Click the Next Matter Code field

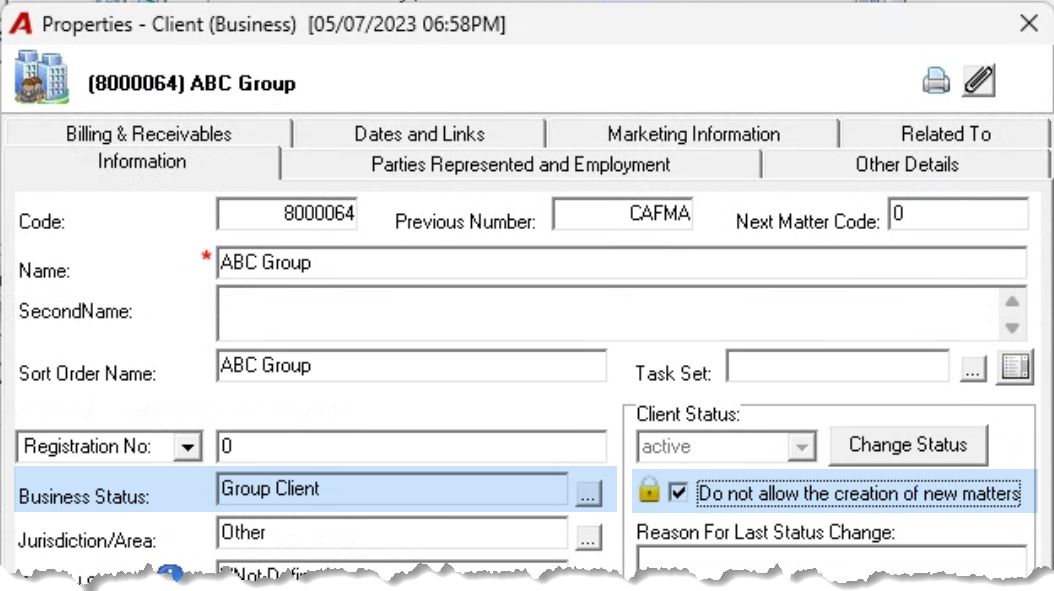tap(958, 214)
